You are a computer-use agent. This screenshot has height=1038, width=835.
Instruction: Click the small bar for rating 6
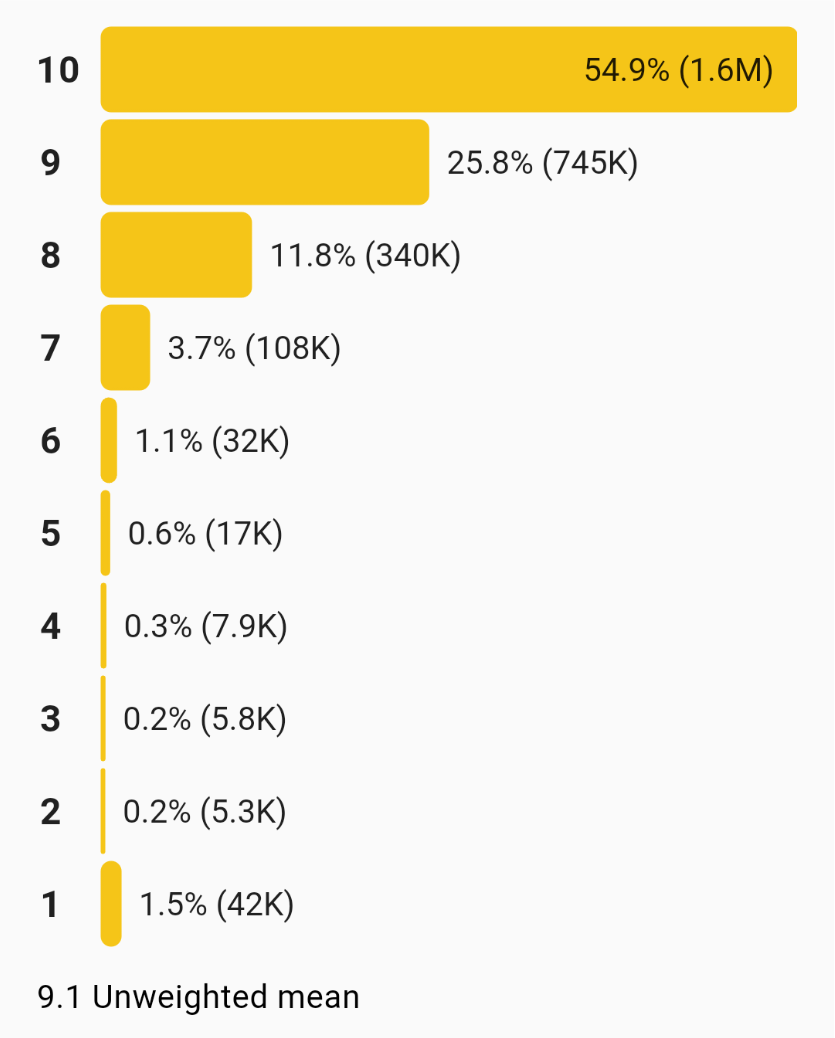(x=109, y=440)
